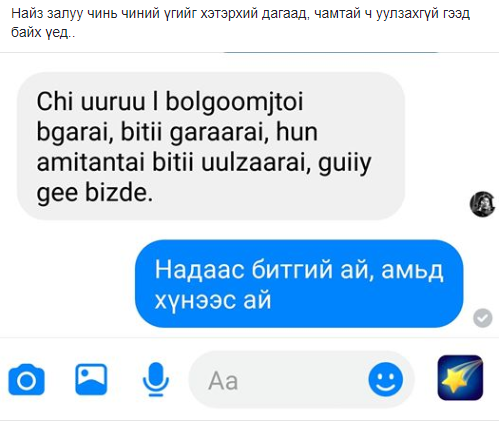
Task: Open the sender's round profile avatar
Action: (x=482, y=204)
